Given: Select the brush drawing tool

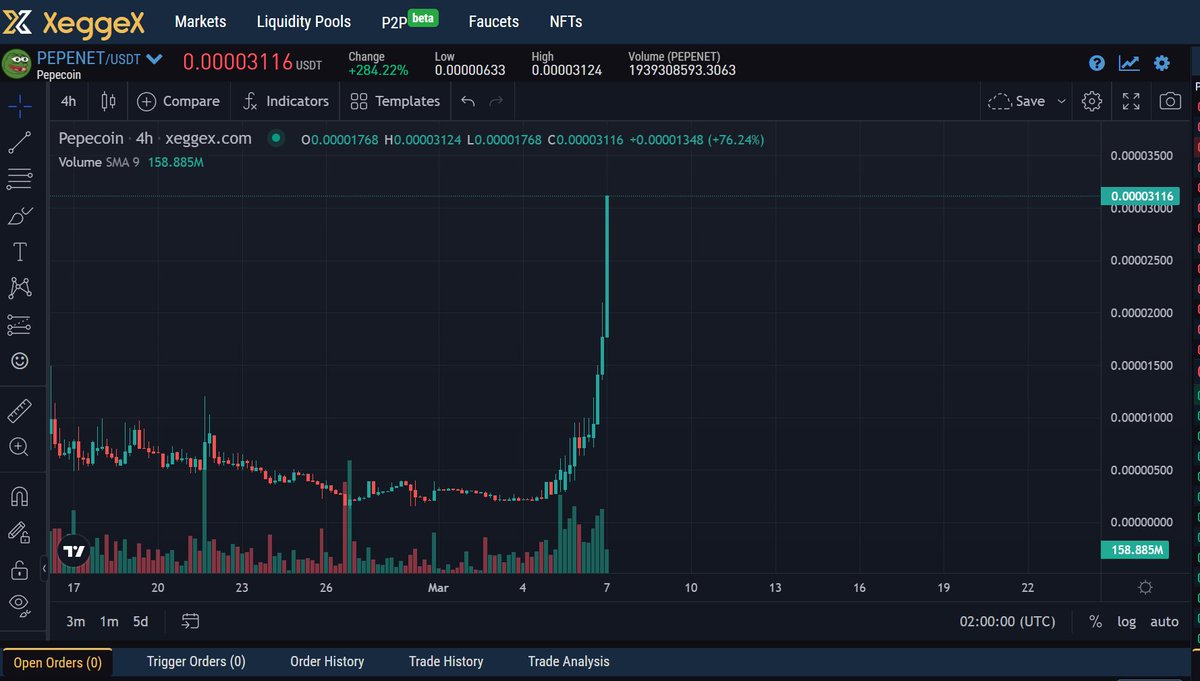Looking at the screenshot, I should (20, 215).
